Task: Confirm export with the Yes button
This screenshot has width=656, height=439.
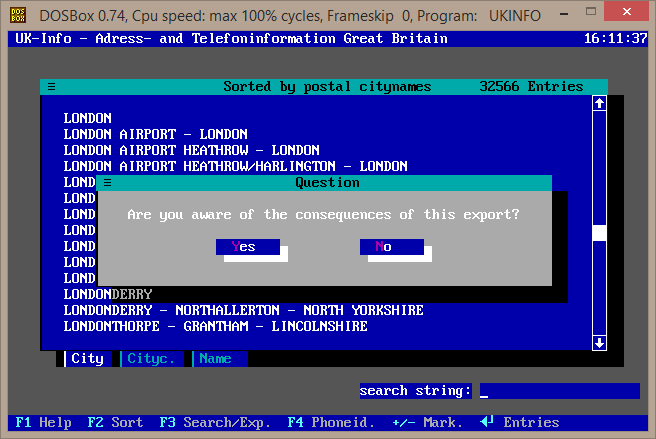Action: (x=248, y=246)
